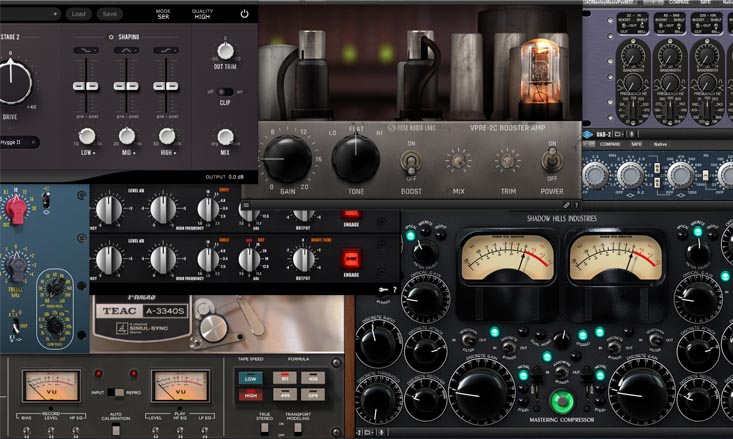Click the OUT TRIM knob
The height and width of the screenshot is (439, 733).
225,50
